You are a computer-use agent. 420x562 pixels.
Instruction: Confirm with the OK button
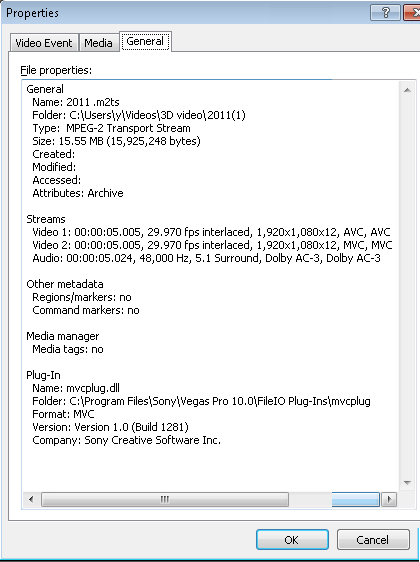pyautogui.click(x=292, y=540)
